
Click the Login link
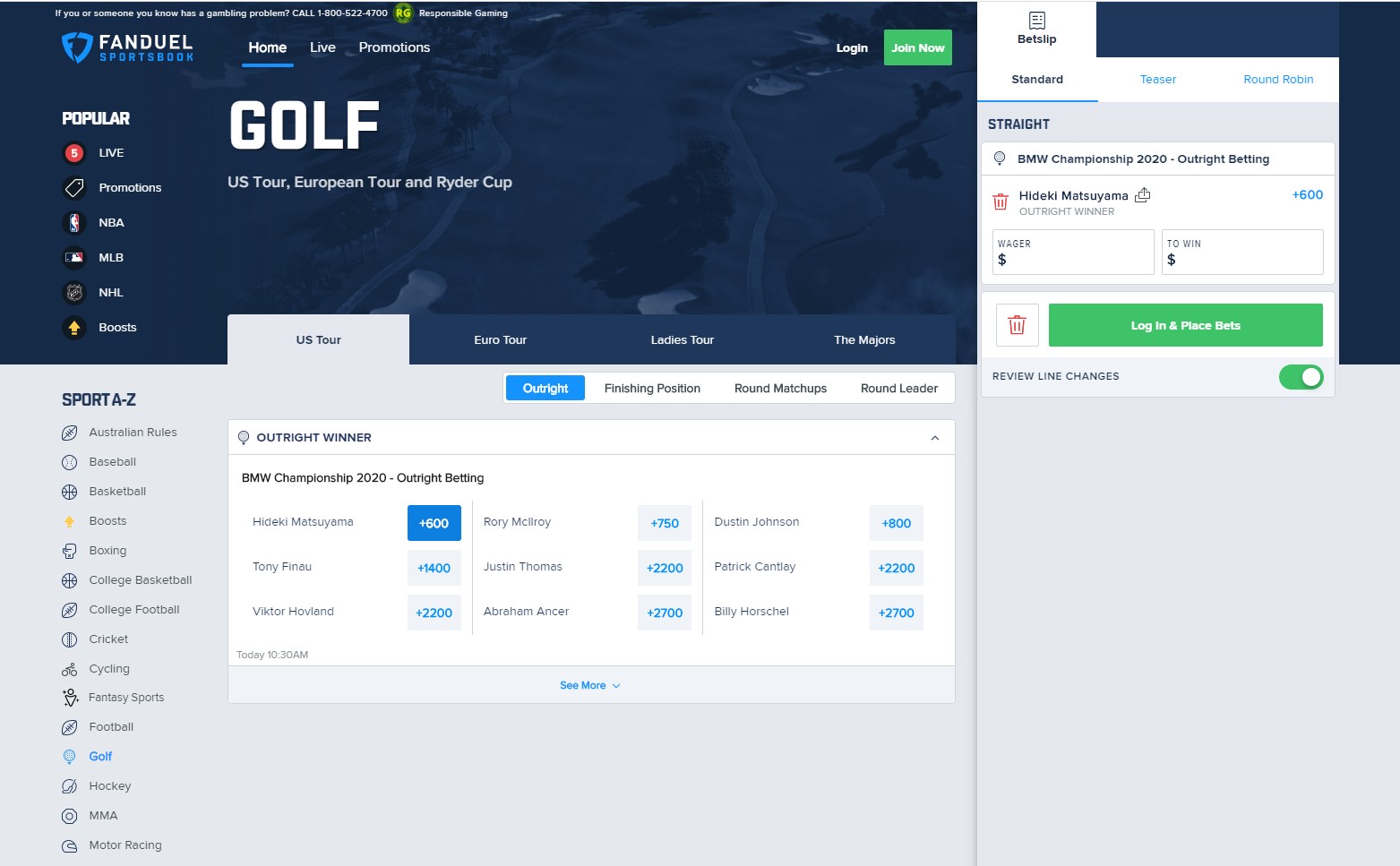(x=852, y=47)
